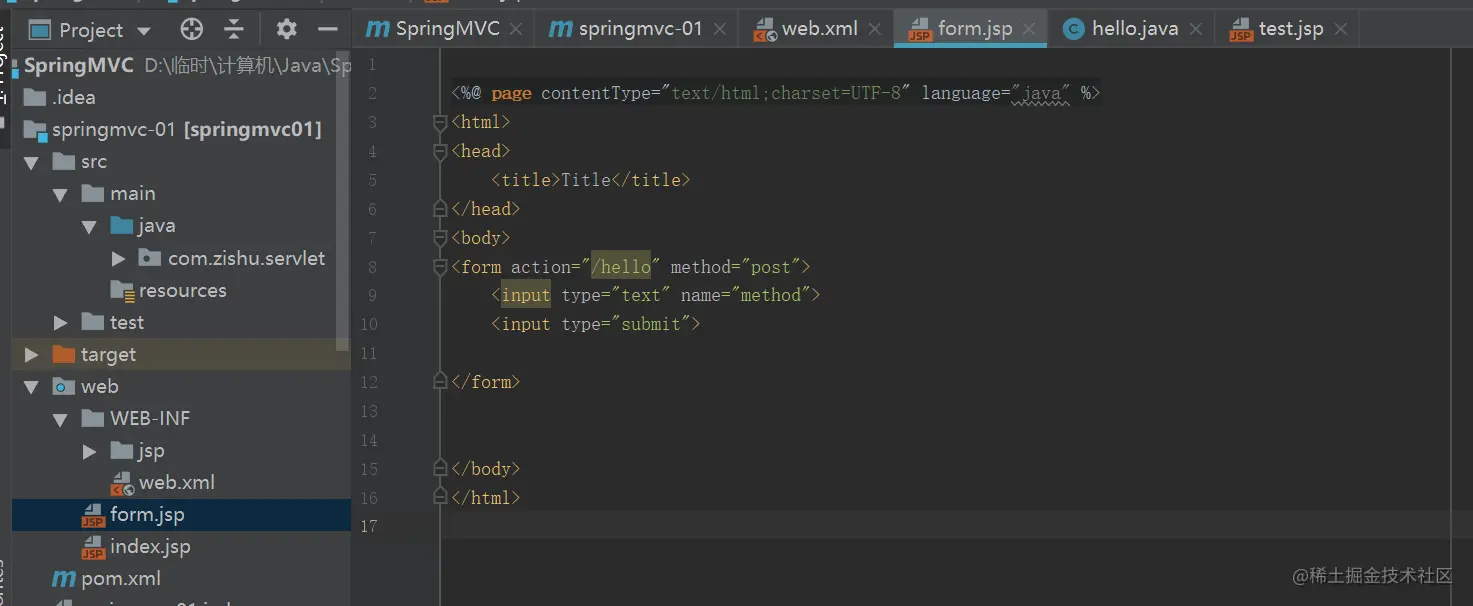Expand the target folder
This screenshot has width=1473, height=606.
click(31, 354)
